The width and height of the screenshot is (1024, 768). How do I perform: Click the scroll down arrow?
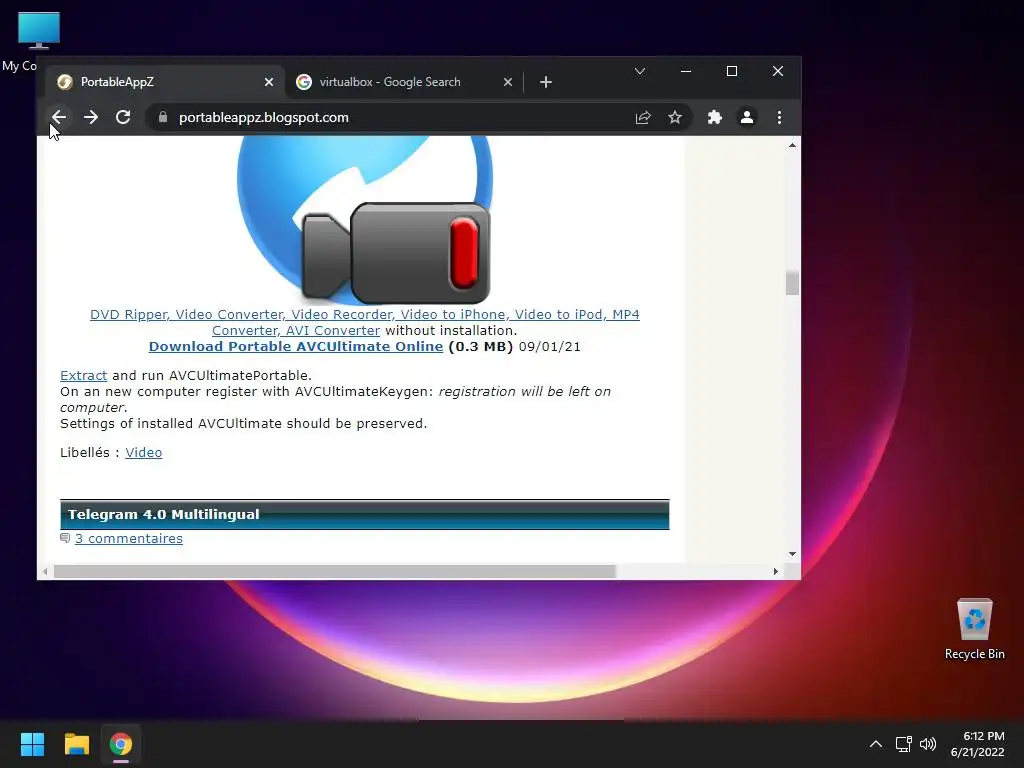tap(792, 554)
